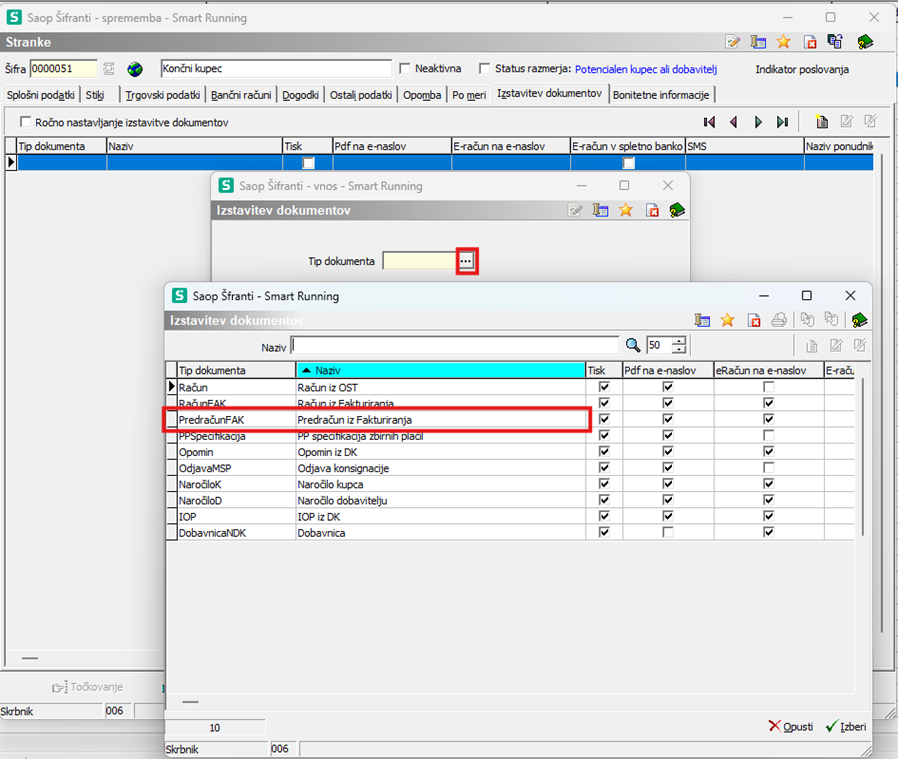This screenshot has width=898, height=759.
Task: Sort list by Naziv column header
Action: point(440,370)
